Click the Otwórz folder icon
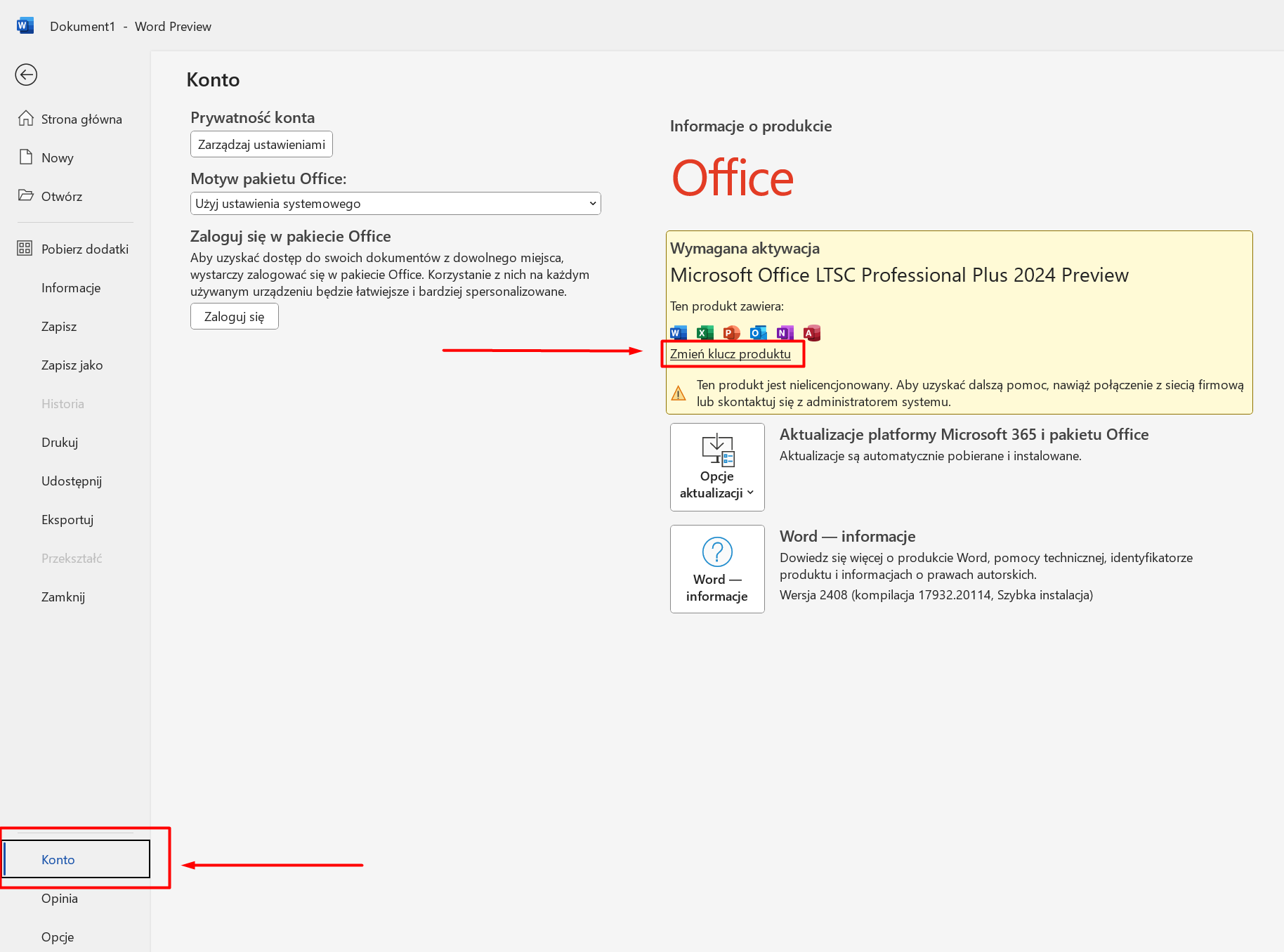This screenshot has height=952, width=1284. [x=26, y=195]
